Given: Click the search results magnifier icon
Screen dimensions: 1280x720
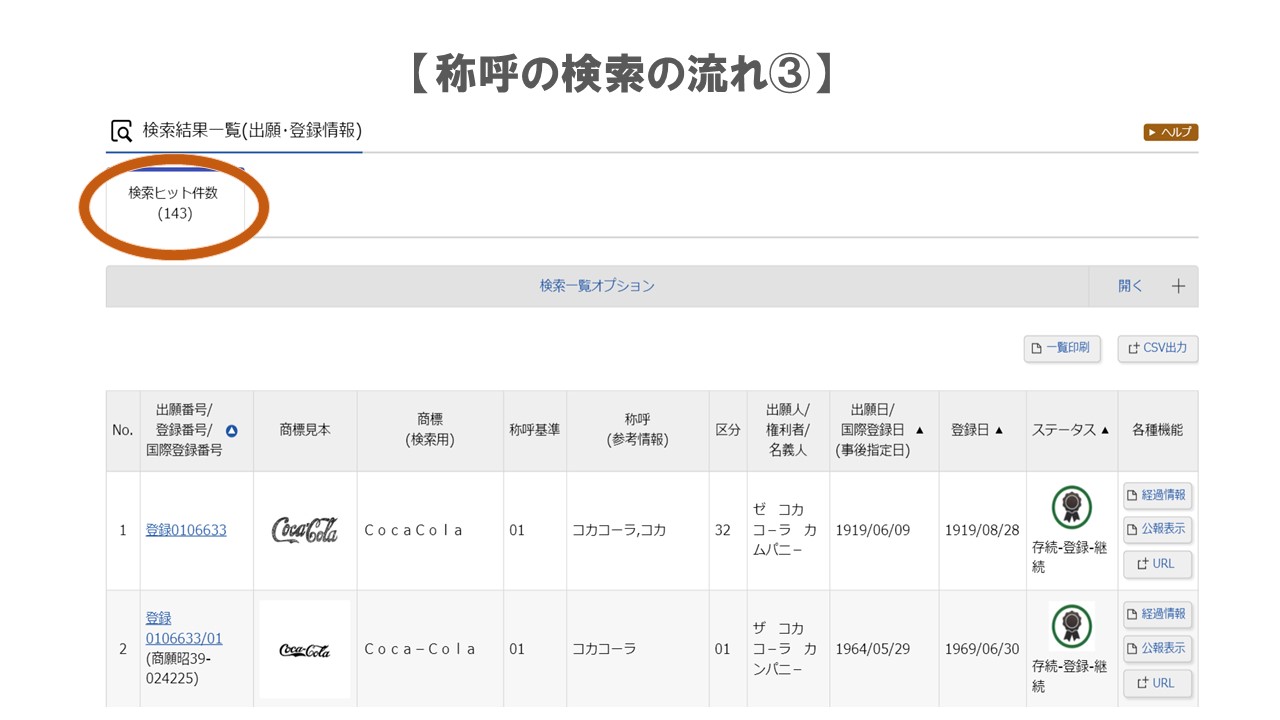Looking at the screenshot, I should coord(121,131).
